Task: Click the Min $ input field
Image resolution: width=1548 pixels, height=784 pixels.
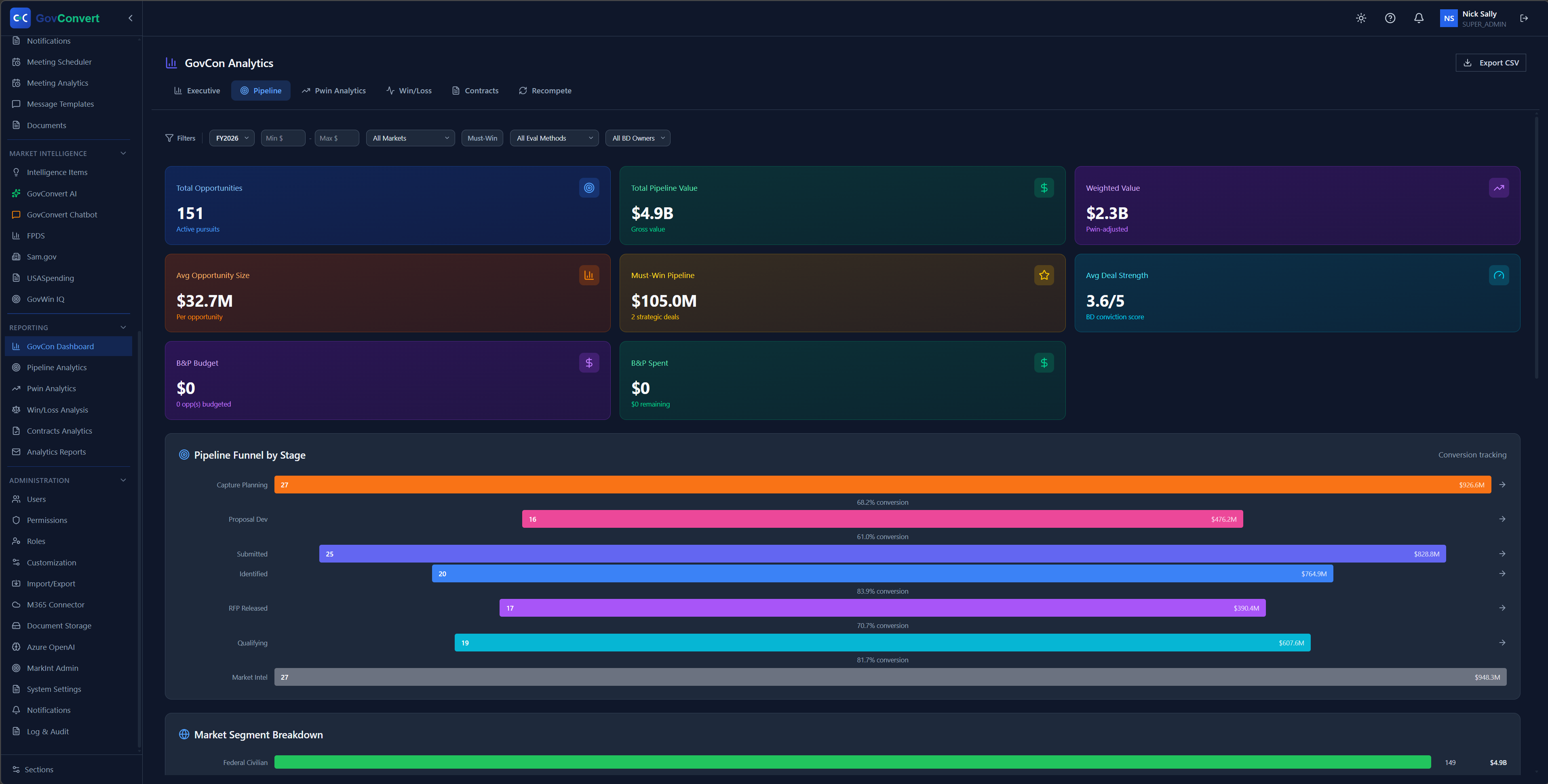Action: click(283, 138)
